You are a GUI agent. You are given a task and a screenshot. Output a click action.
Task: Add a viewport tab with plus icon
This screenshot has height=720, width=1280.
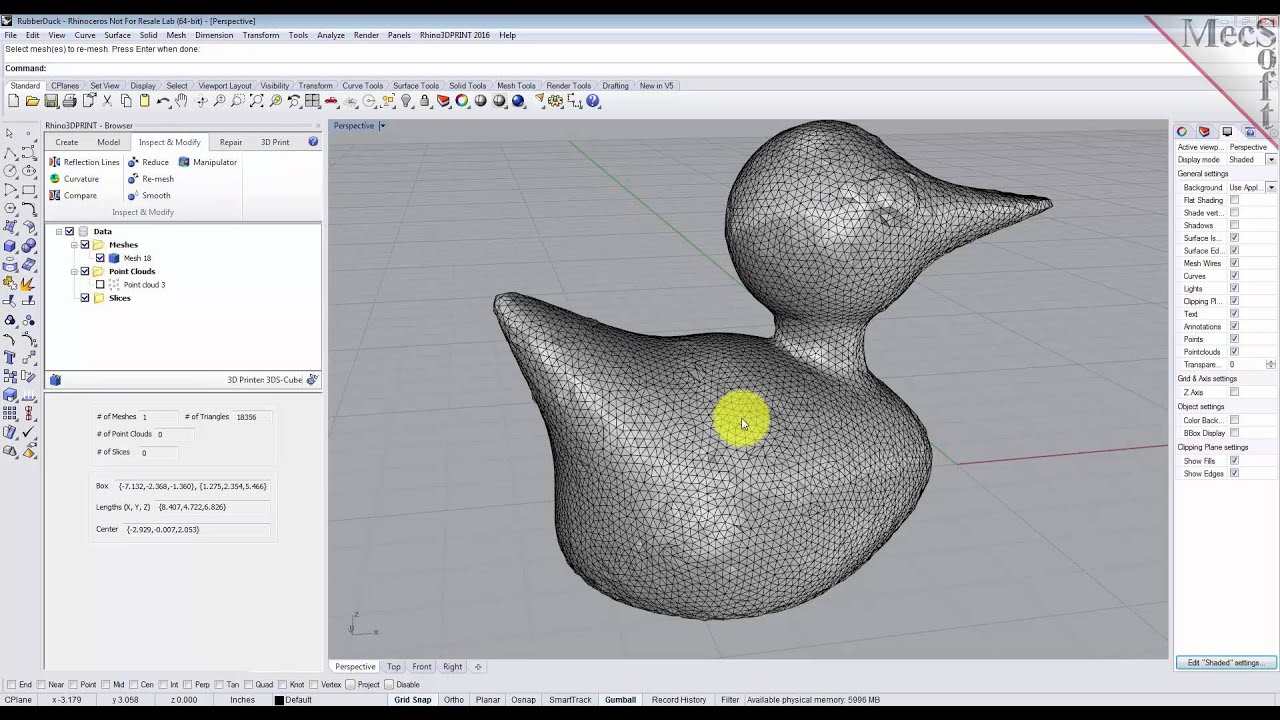tap(478, 667)
